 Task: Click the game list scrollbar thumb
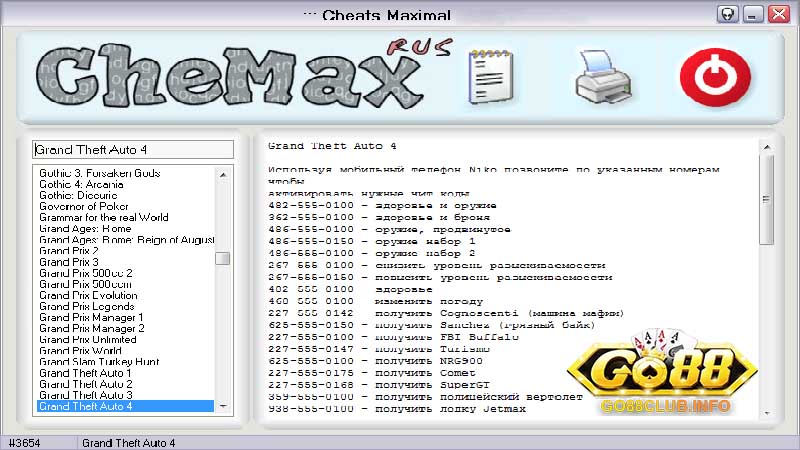pyautogui.click(x=222, y=259)
